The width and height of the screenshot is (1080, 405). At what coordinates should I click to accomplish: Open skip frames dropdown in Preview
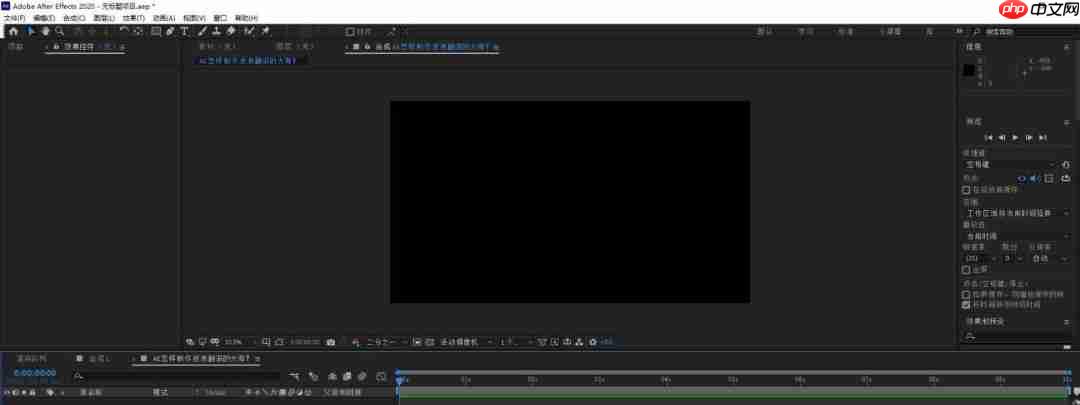pyautogui.click(x=1012, y=258)
